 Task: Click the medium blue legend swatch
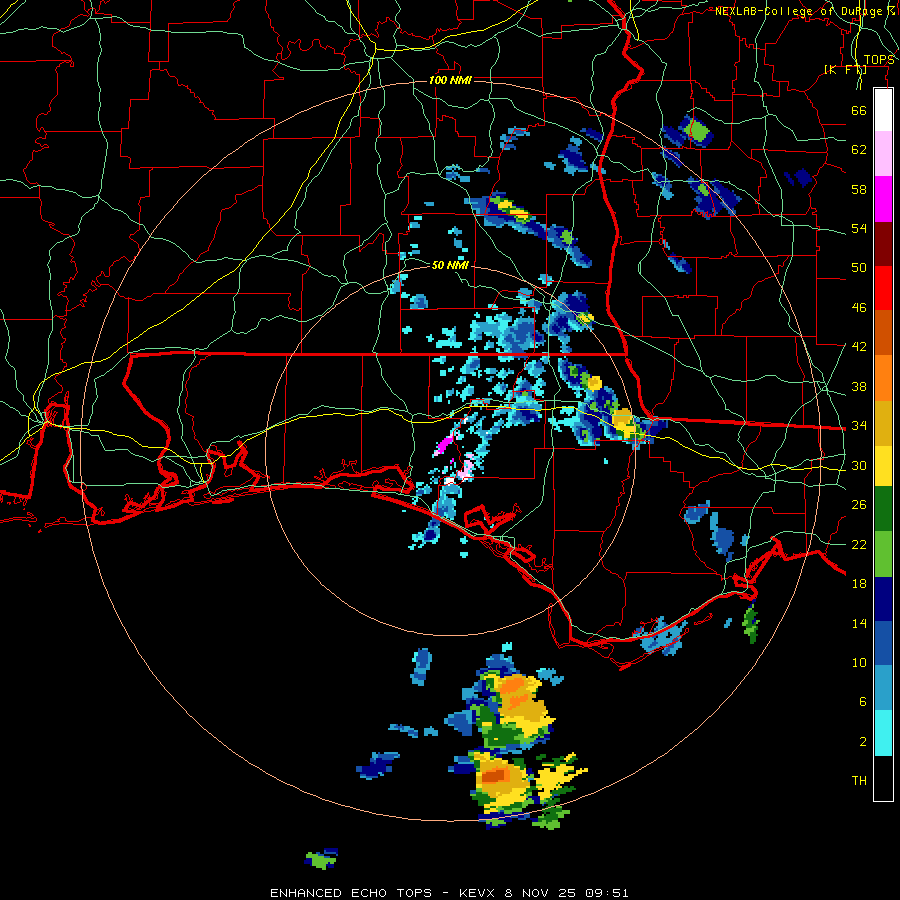coord(883,643)
